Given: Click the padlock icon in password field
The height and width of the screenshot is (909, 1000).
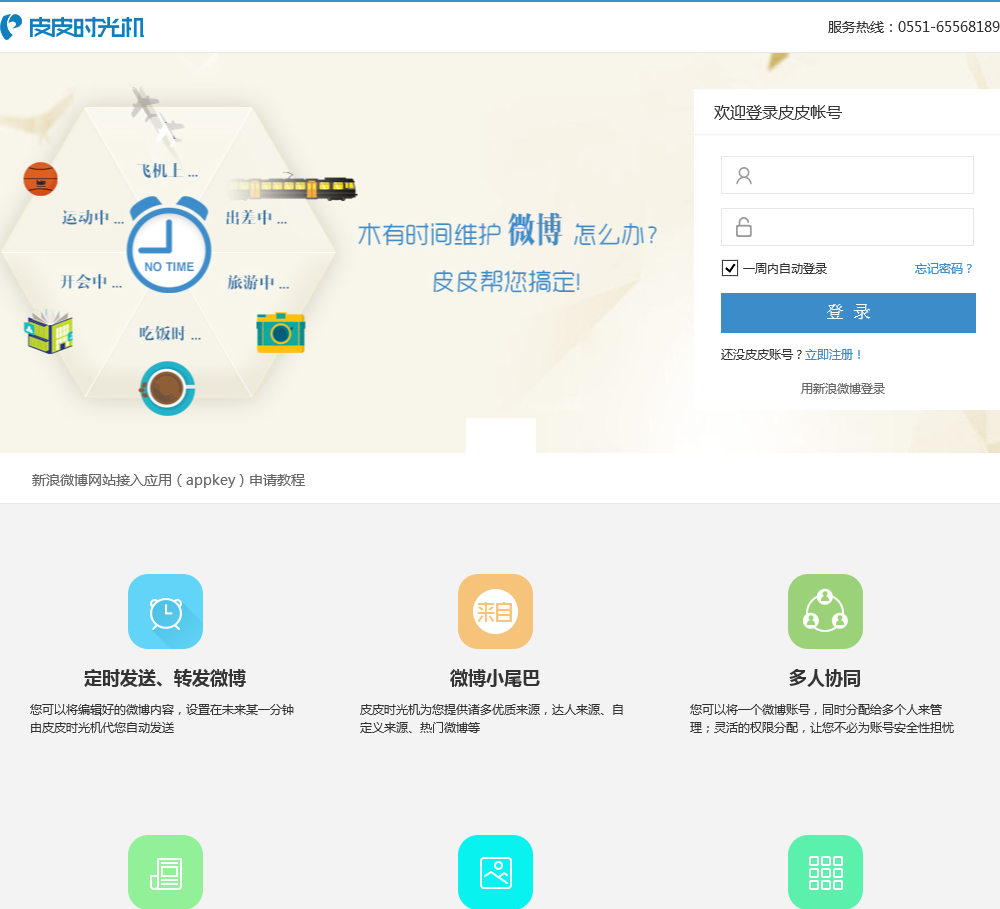Looking at the screenshot, I should pos(744,227).
